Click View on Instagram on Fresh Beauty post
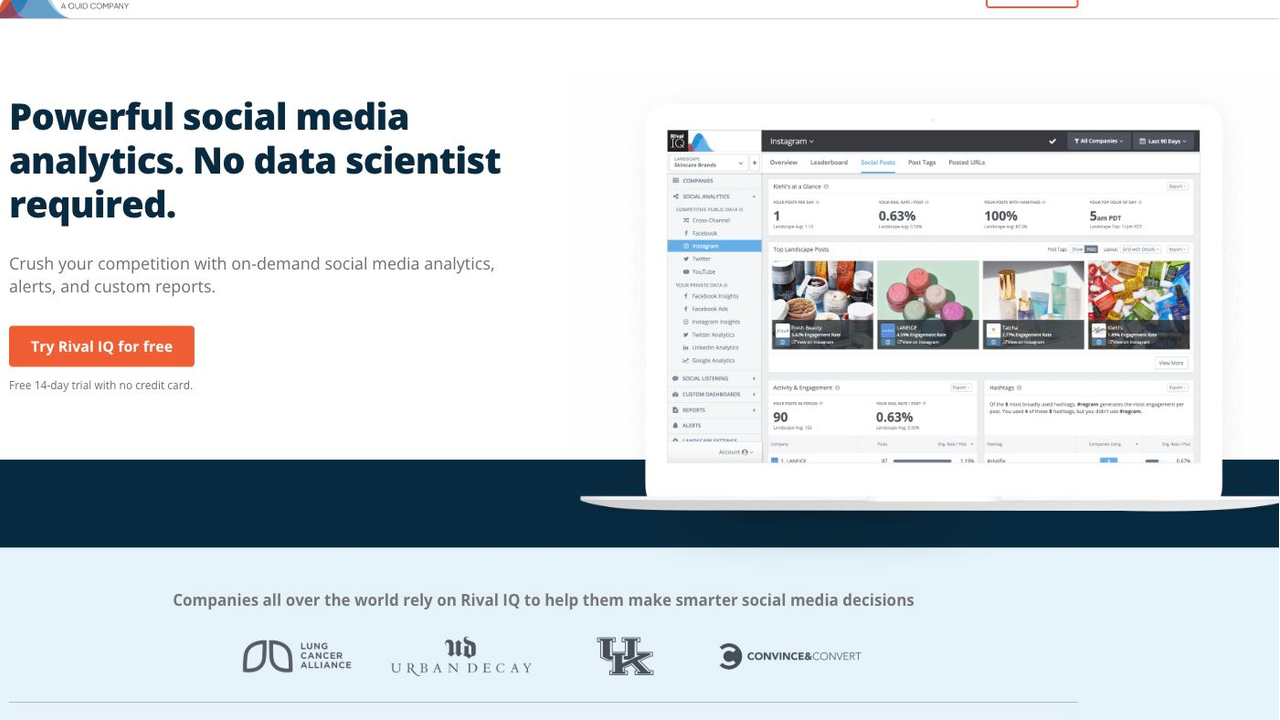This screenshot has width=1280, height=720. (x=815, y=342)
